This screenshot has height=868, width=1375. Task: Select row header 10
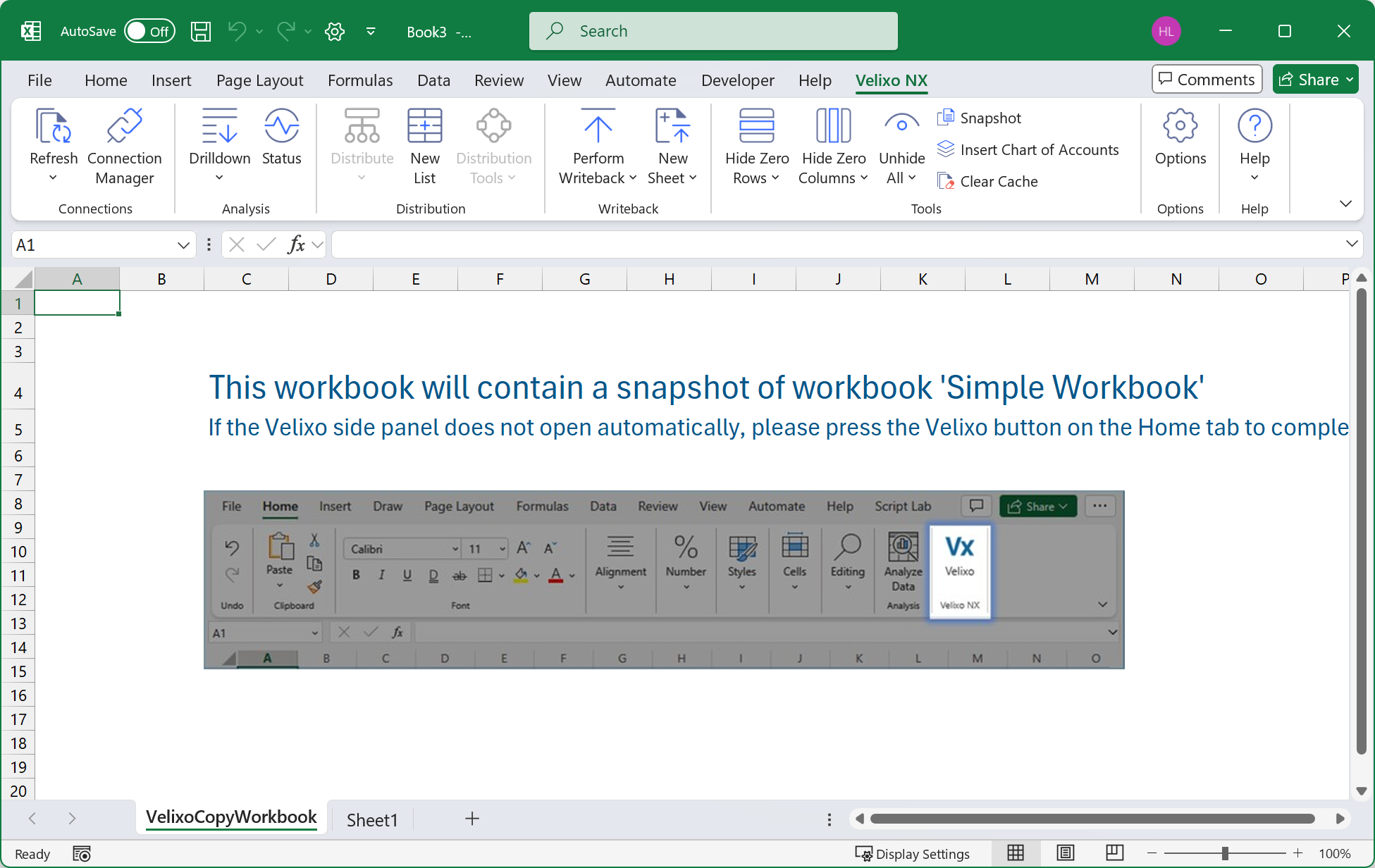pos(18,552)
